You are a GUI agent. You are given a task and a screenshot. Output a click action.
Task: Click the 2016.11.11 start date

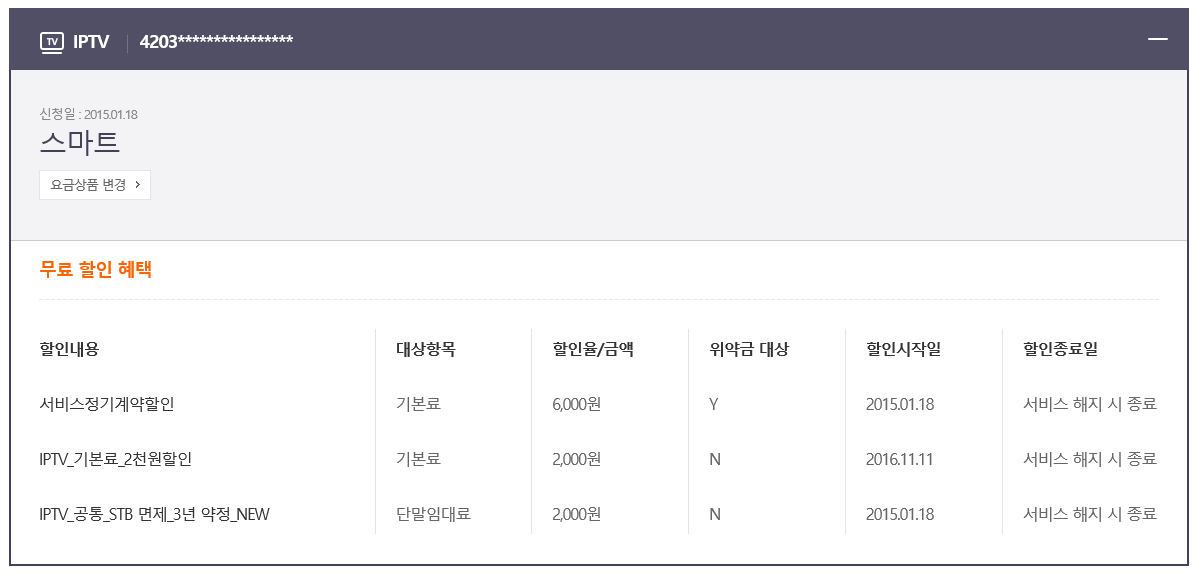click(900, 459)
